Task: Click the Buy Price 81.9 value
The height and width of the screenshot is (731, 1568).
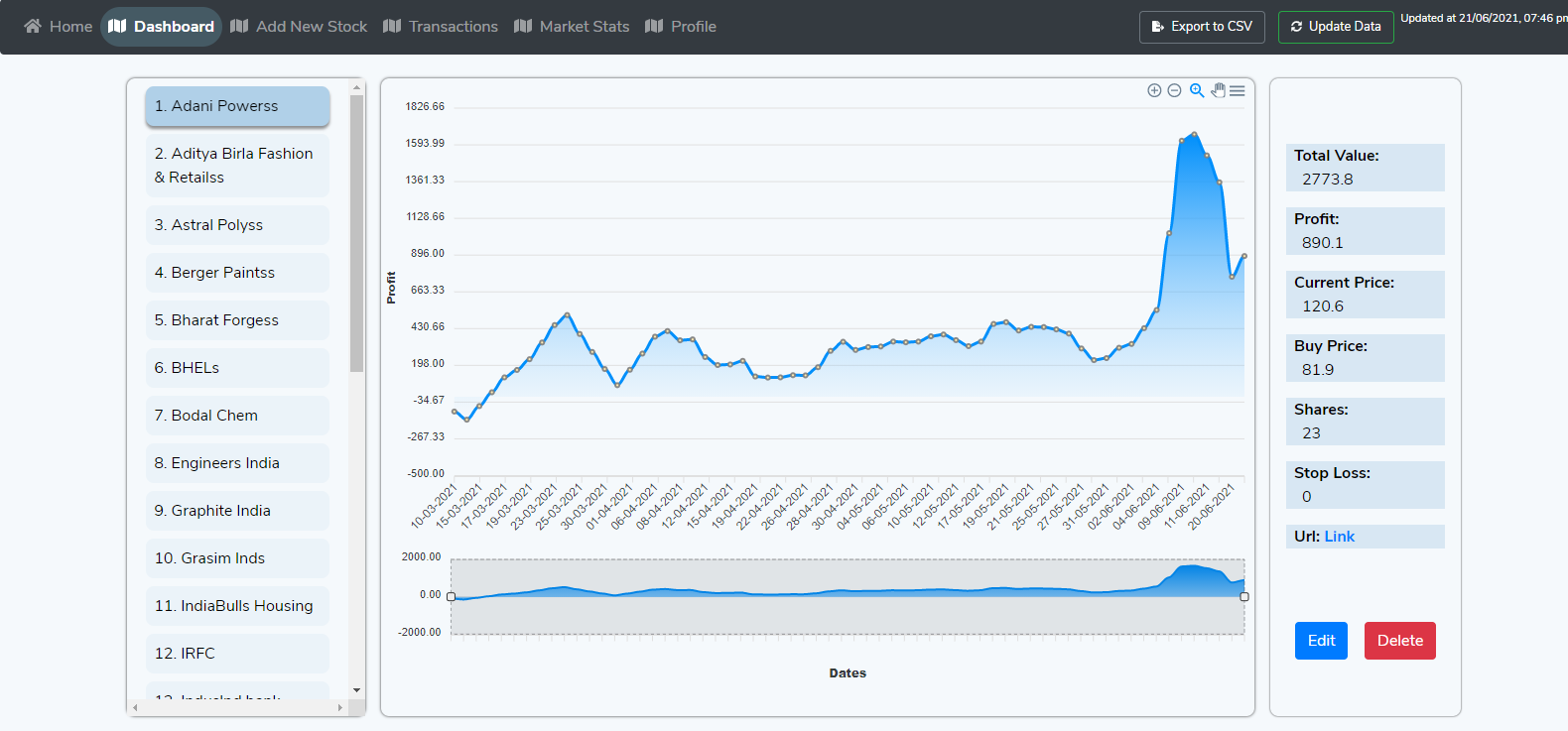Action: tap(1318, 370)
